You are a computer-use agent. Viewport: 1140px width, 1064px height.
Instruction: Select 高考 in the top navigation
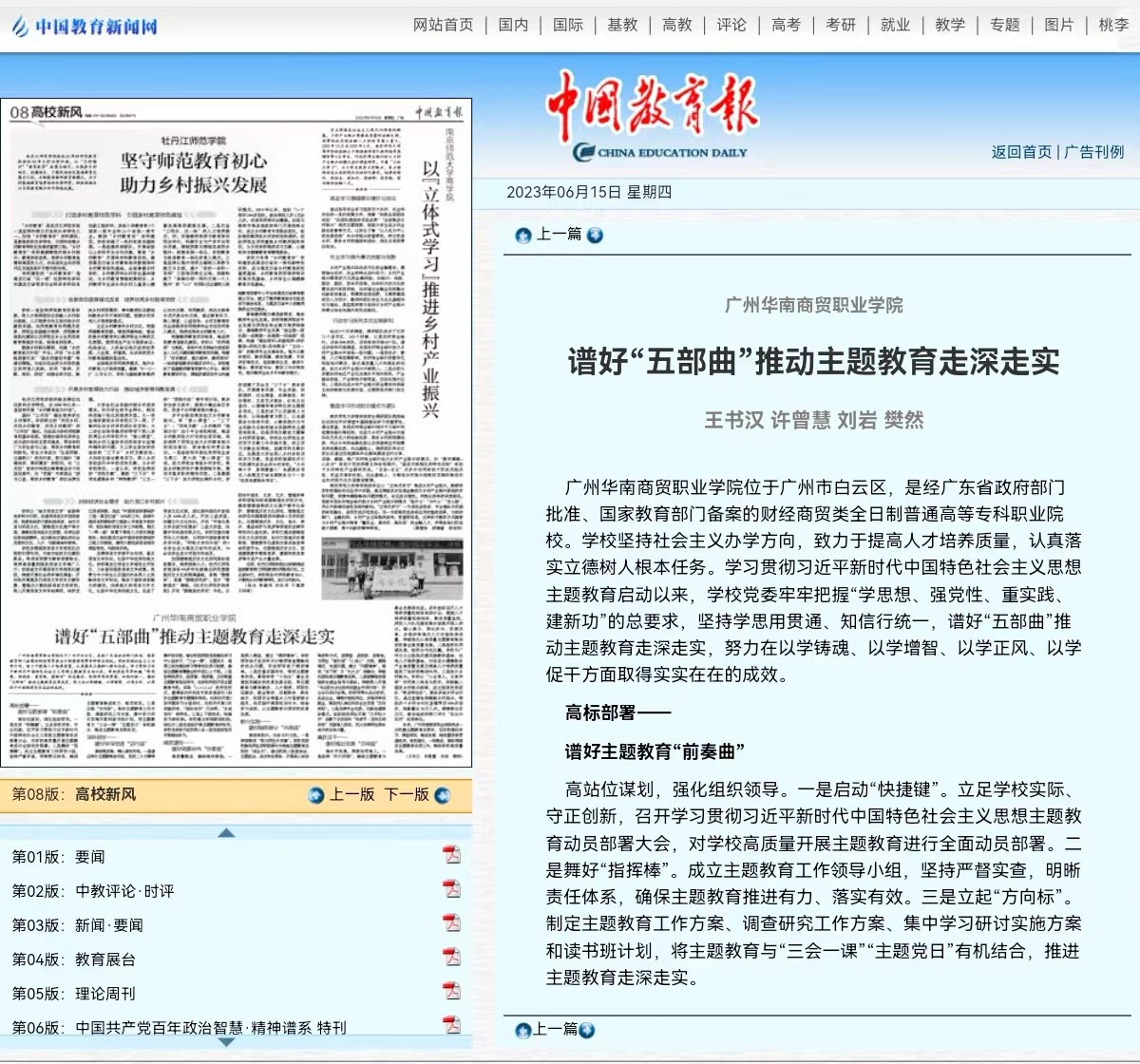pyautogui.click(x=785, y=26)
